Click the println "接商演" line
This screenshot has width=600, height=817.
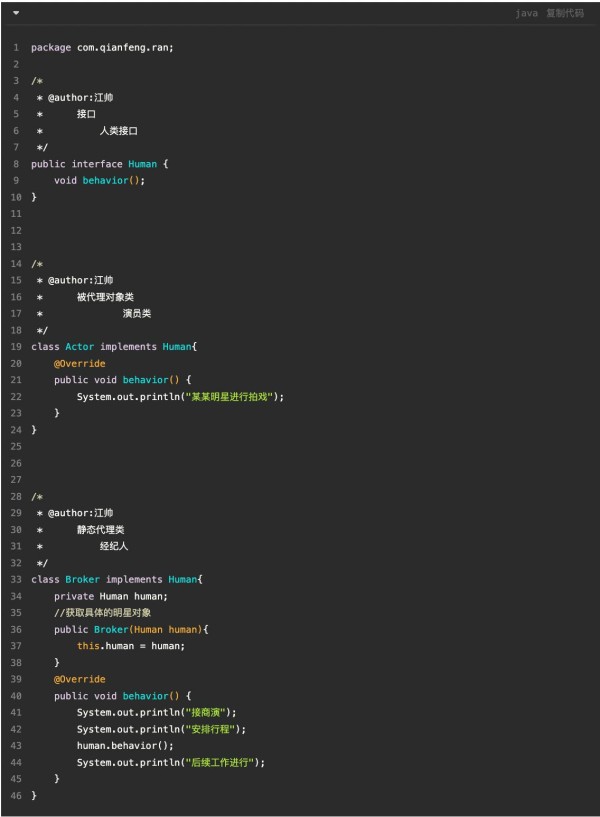[156, 712]
